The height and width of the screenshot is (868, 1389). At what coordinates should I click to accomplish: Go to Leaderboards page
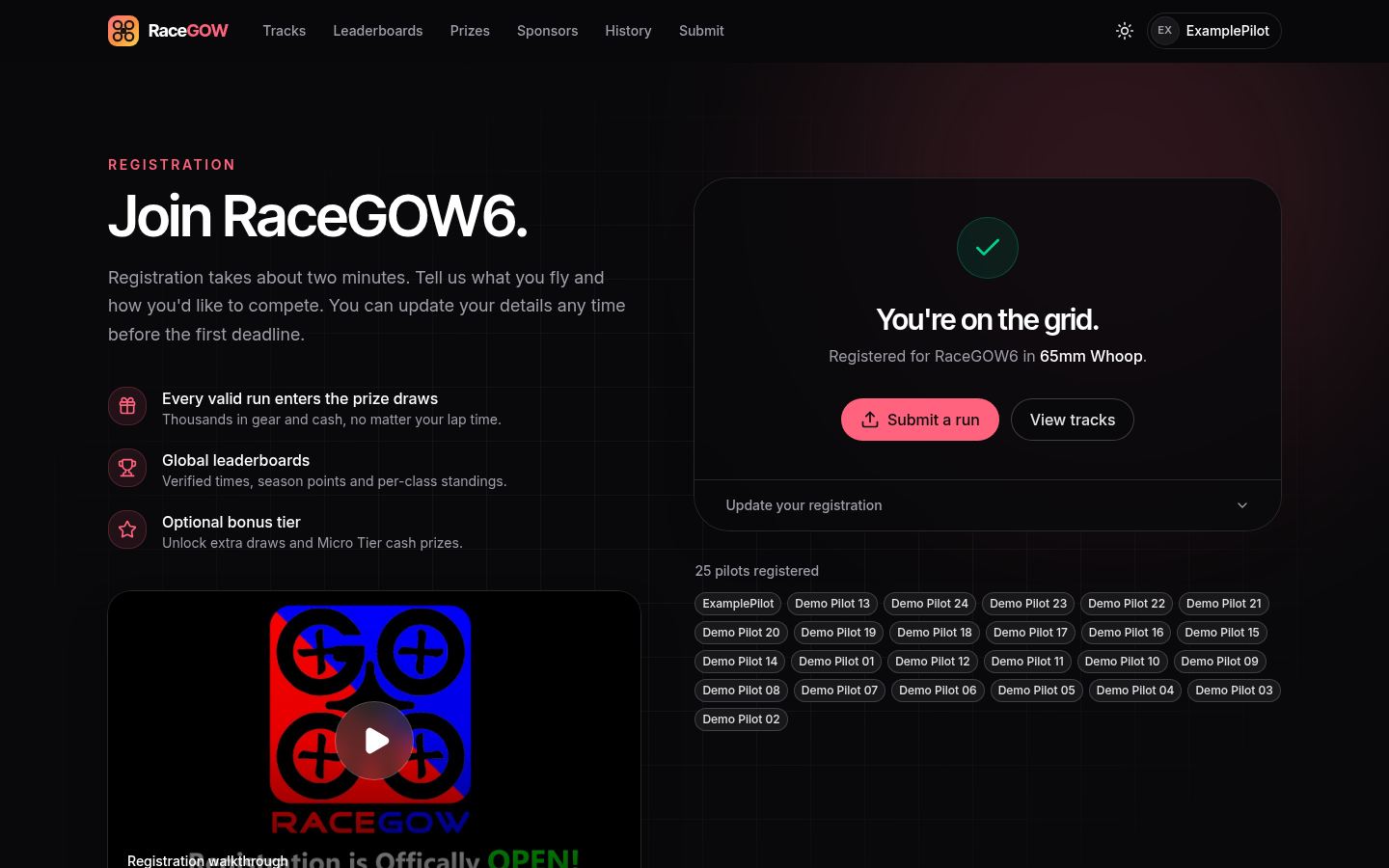click(378, 31)
